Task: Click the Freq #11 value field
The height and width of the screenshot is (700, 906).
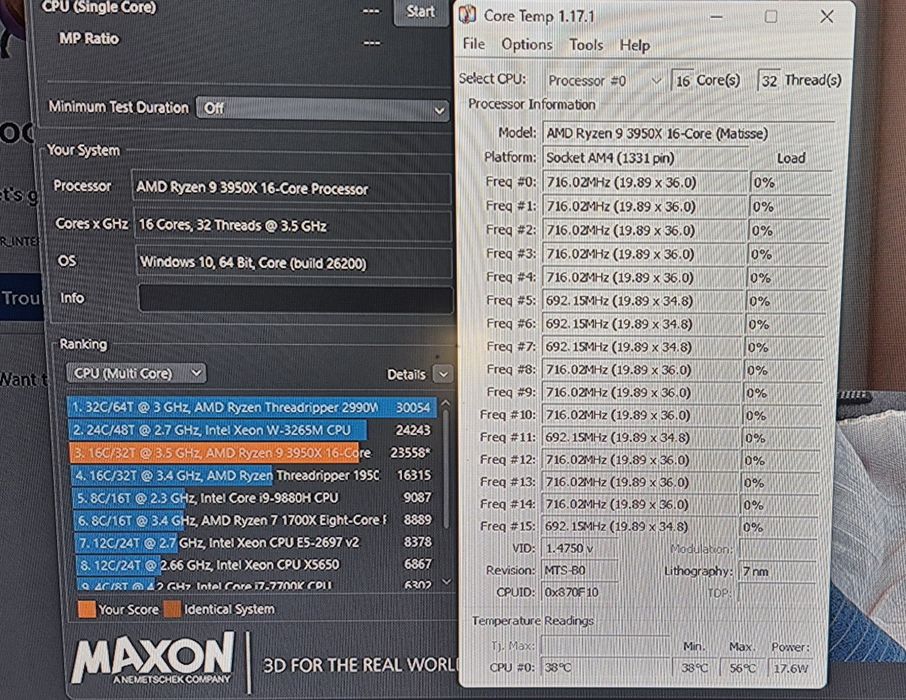Action: tap(640, 438)
